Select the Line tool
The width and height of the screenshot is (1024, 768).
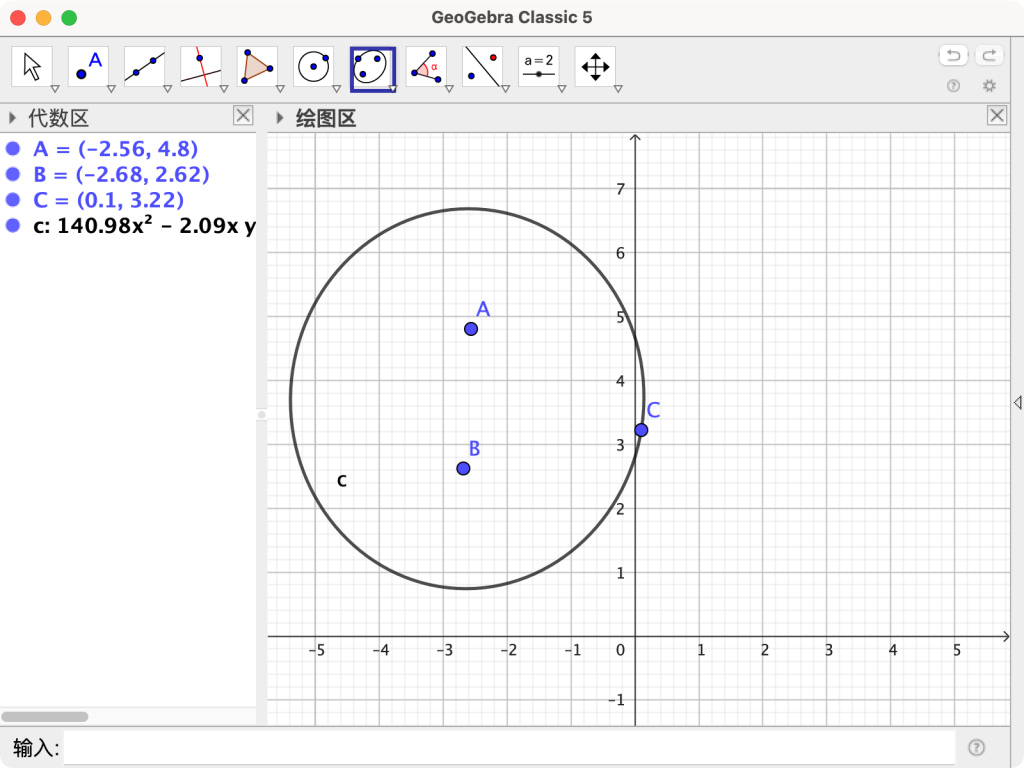(x=145, y=67)
